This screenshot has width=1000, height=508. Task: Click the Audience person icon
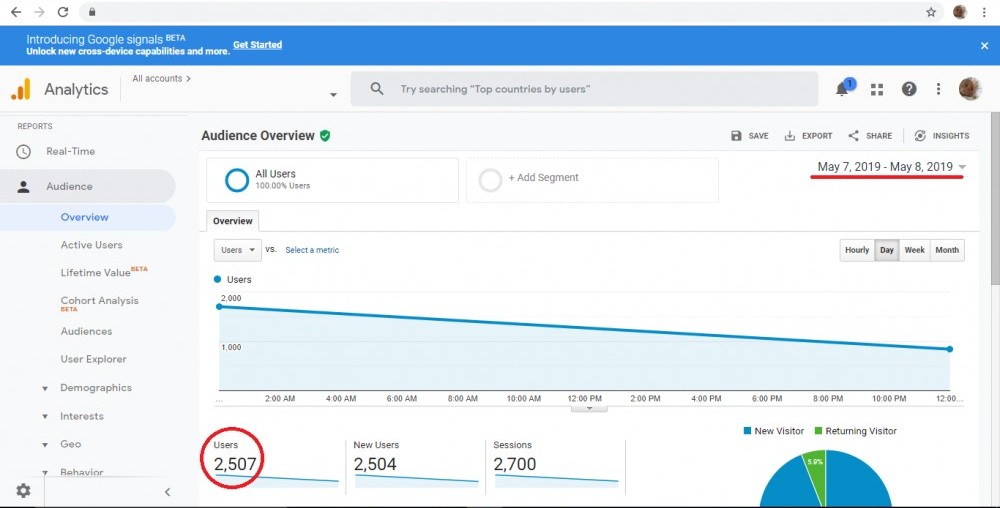coord(24,187)
